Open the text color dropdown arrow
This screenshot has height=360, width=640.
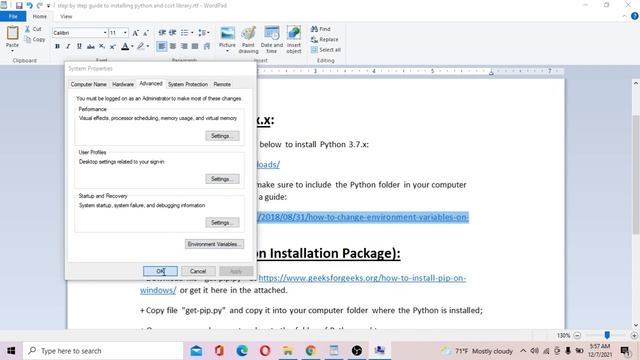[132, 46]
